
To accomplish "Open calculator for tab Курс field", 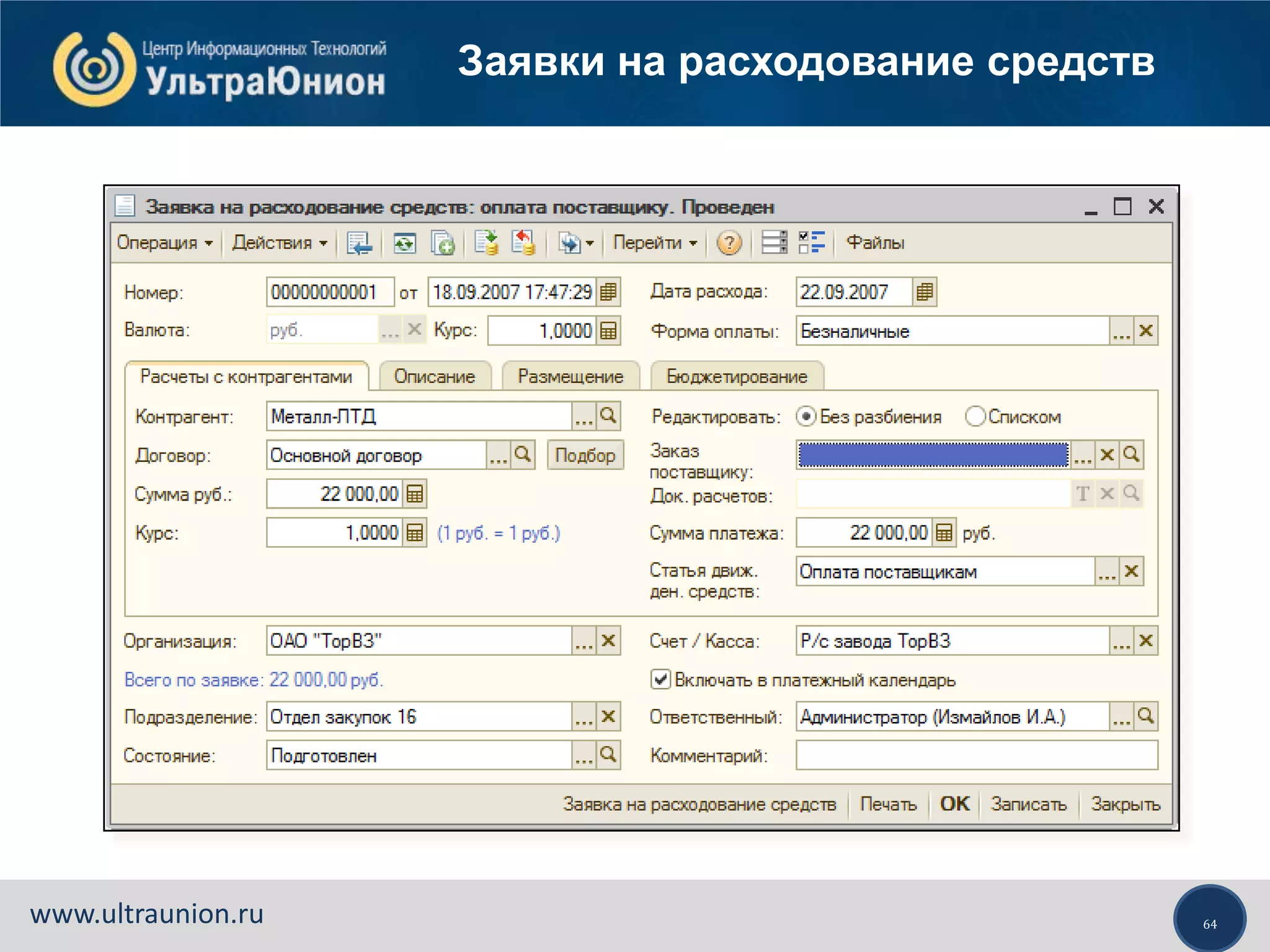I will (414, 532).
